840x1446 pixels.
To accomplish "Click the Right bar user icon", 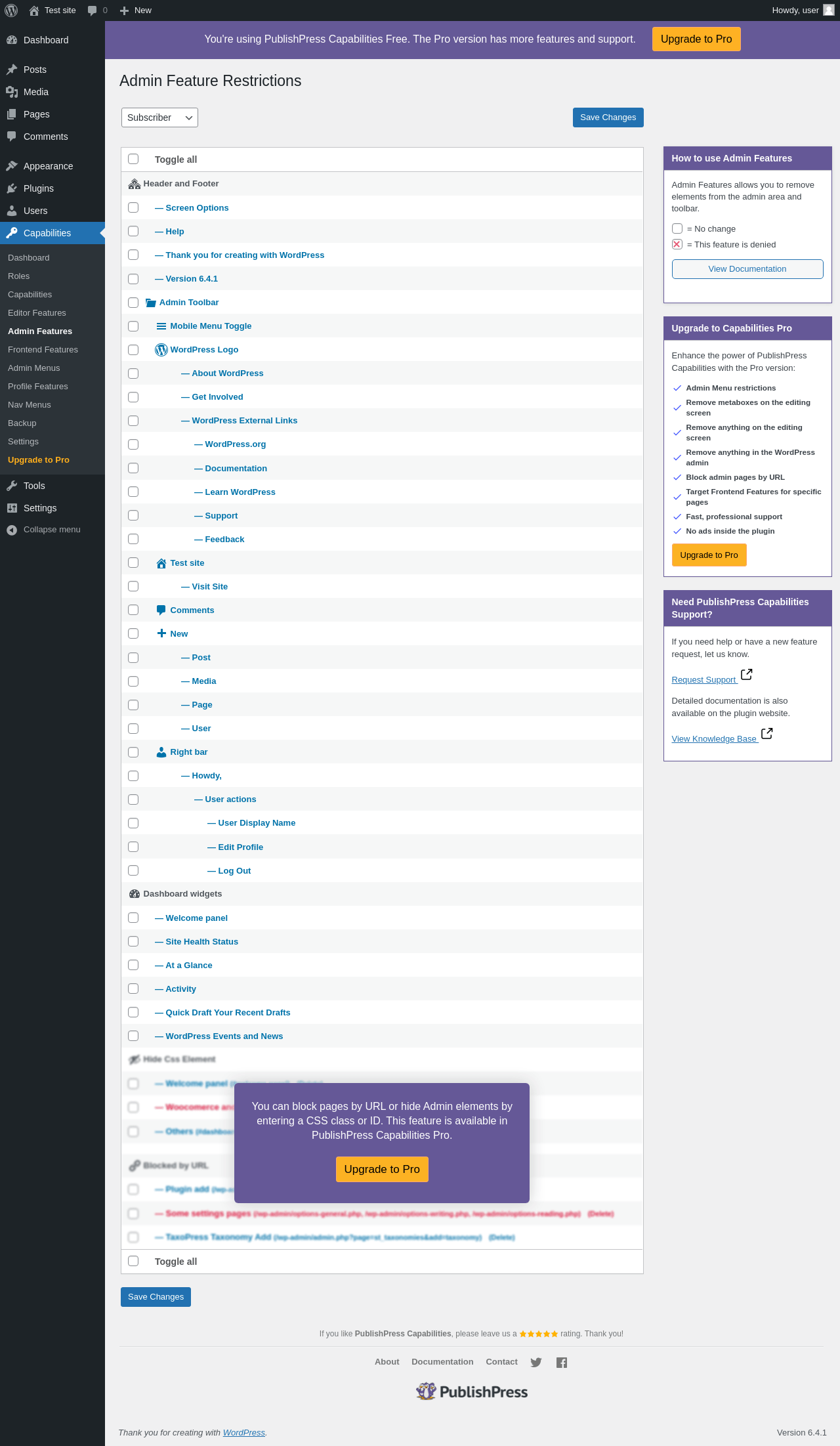I will pyautogui.click(x=161, y=752).
